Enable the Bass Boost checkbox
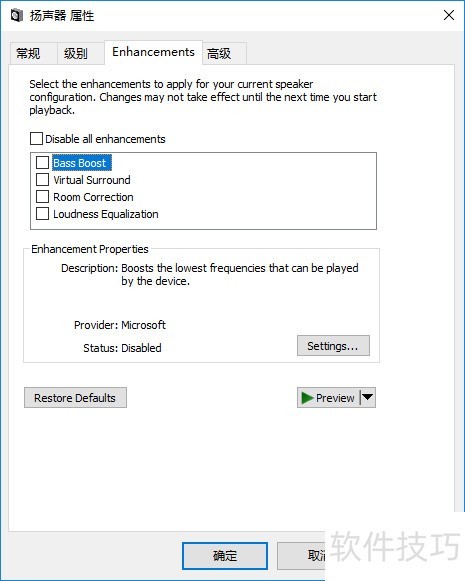Viewport: 465px width, 581px height. click(42, 162)
